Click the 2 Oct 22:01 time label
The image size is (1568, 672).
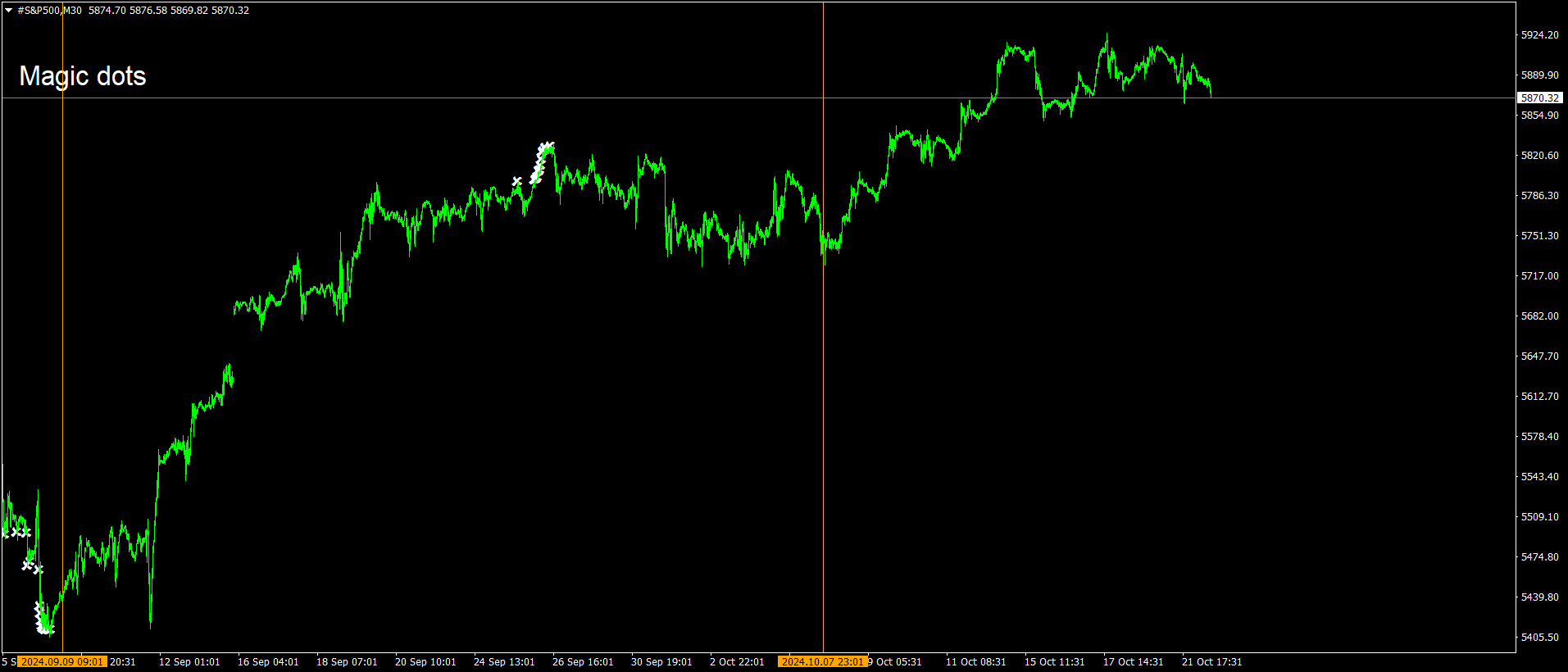tap(737, 662)
